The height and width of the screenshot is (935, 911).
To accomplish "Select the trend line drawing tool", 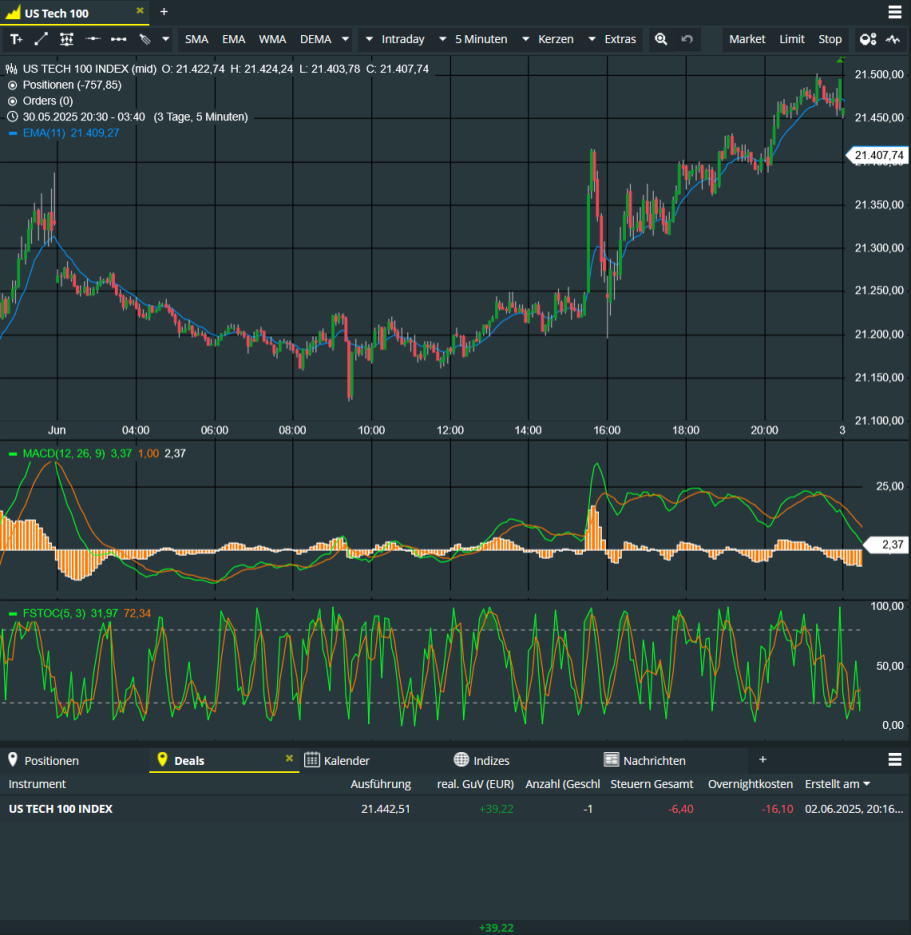I will click(41, 39).
